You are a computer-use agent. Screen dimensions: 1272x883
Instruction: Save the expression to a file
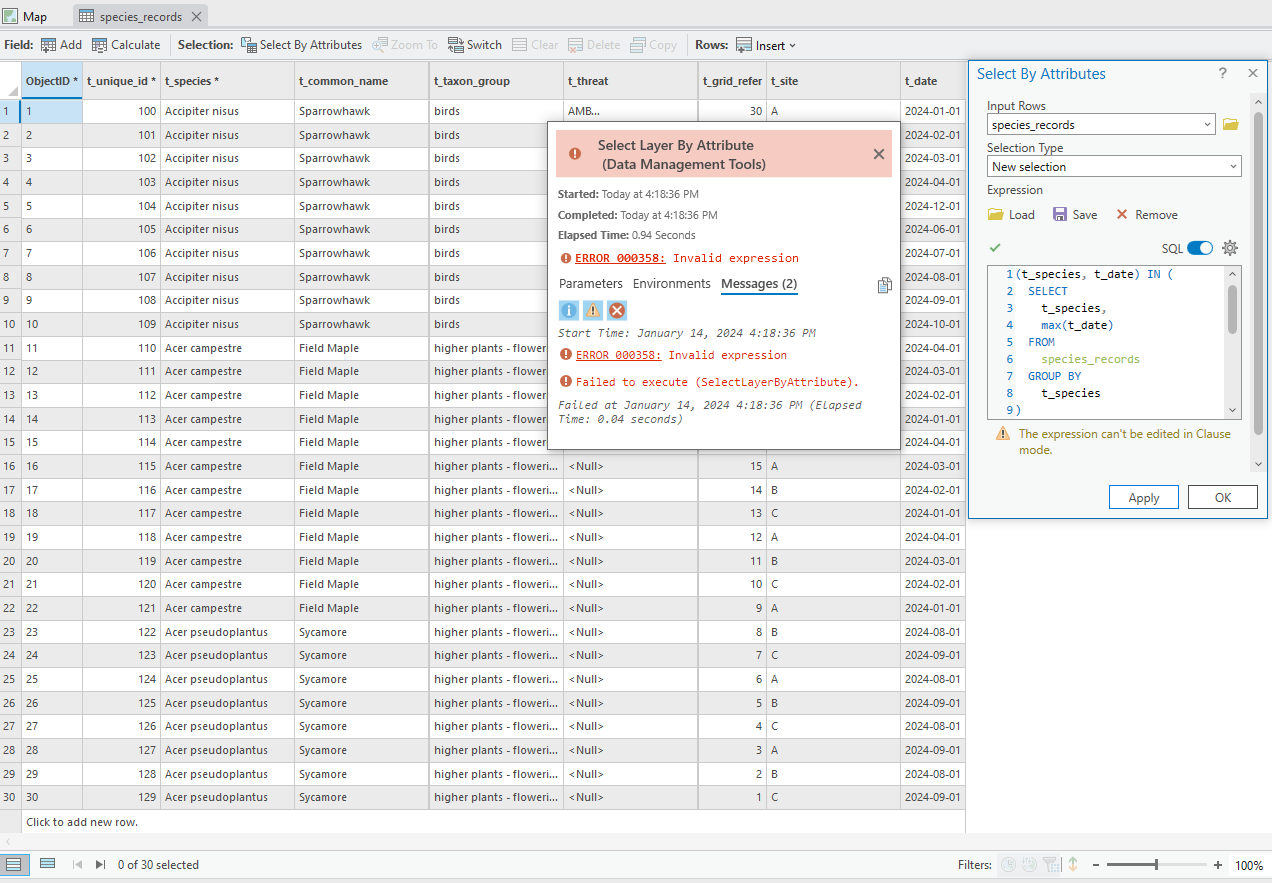(x=1074, y=215)
